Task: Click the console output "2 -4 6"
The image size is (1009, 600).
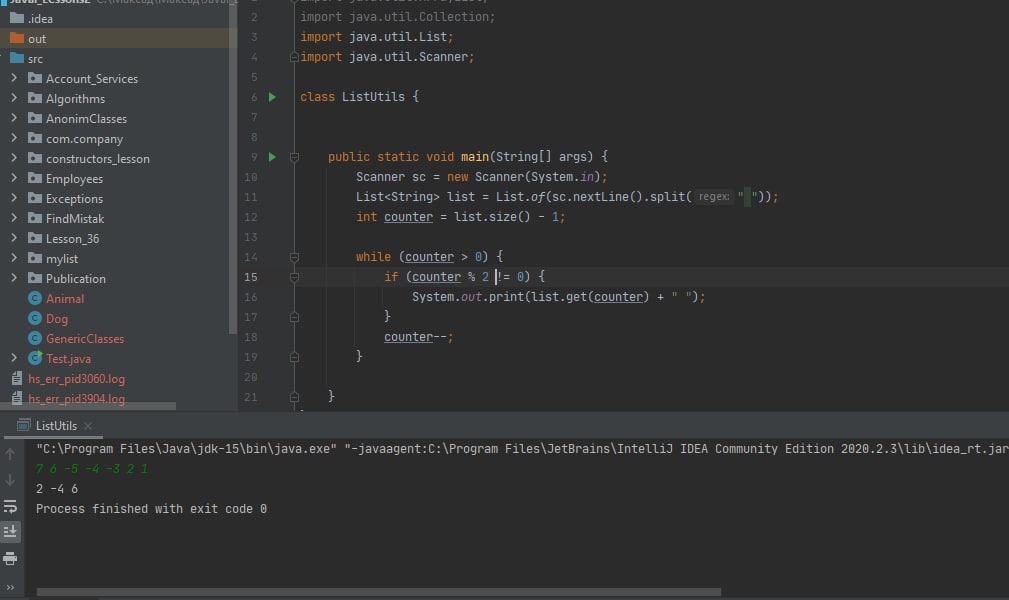Action: (57, 489)
